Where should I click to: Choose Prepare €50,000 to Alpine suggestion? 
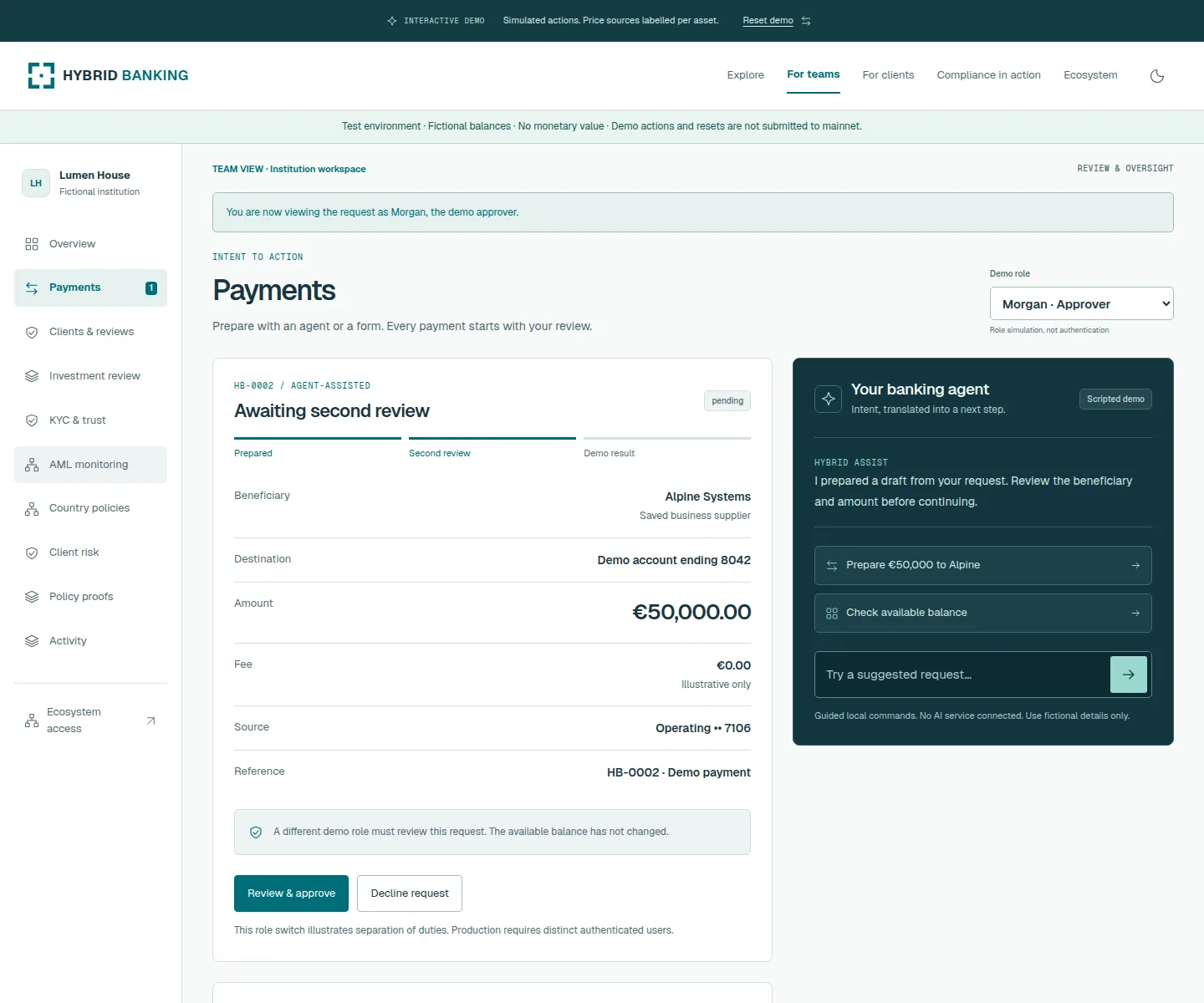click(x=983, y=565)
